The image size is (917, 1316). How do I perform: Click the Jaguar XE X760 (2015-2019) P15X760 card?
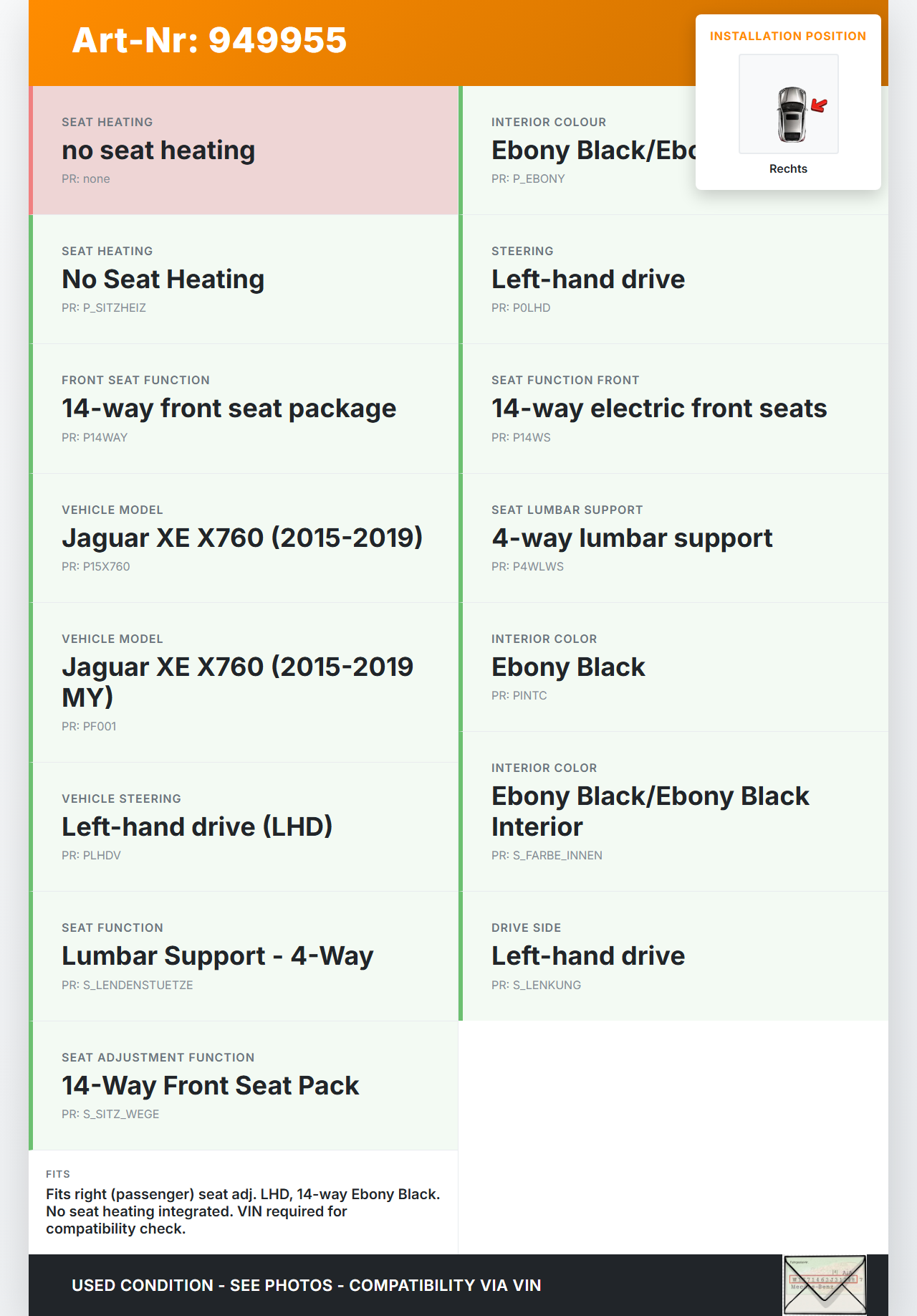(x=244, y=538)
